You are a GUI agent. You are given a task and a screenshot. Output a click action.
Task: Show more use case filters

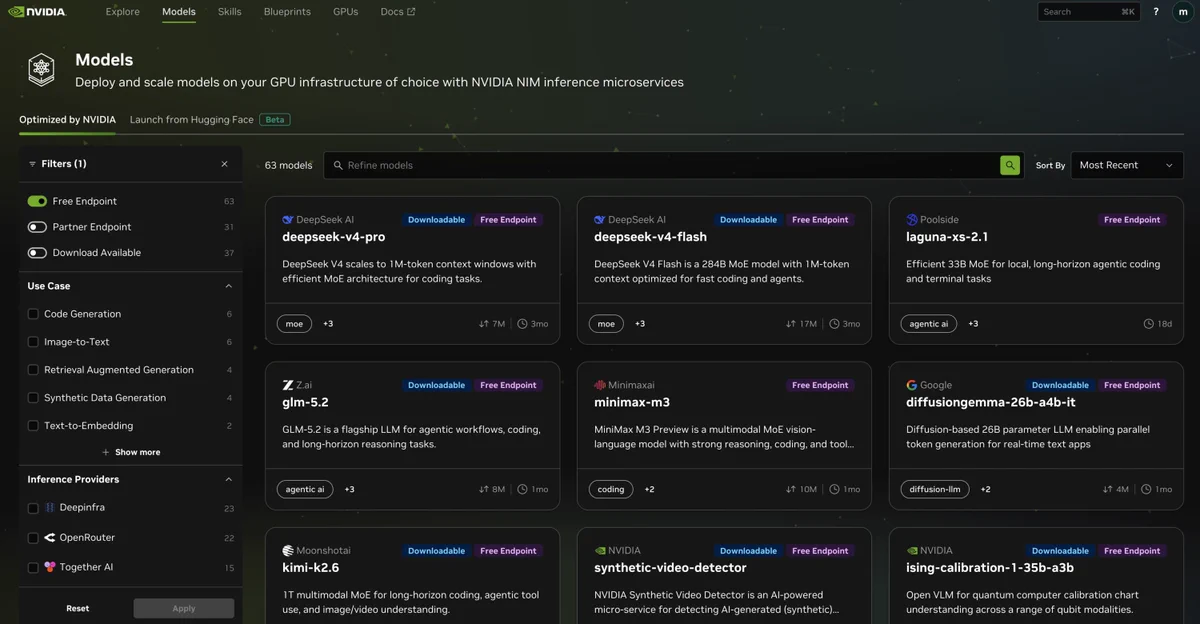coord(131,452)
